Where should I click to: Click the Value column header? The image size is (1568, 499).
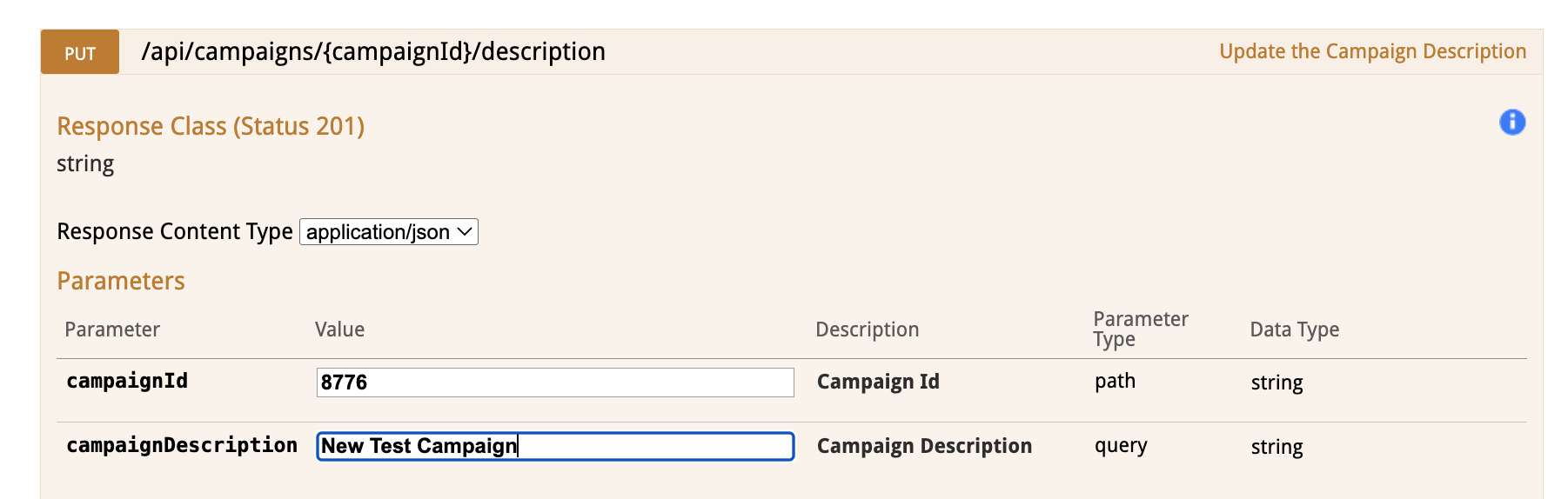pos(339,329)
